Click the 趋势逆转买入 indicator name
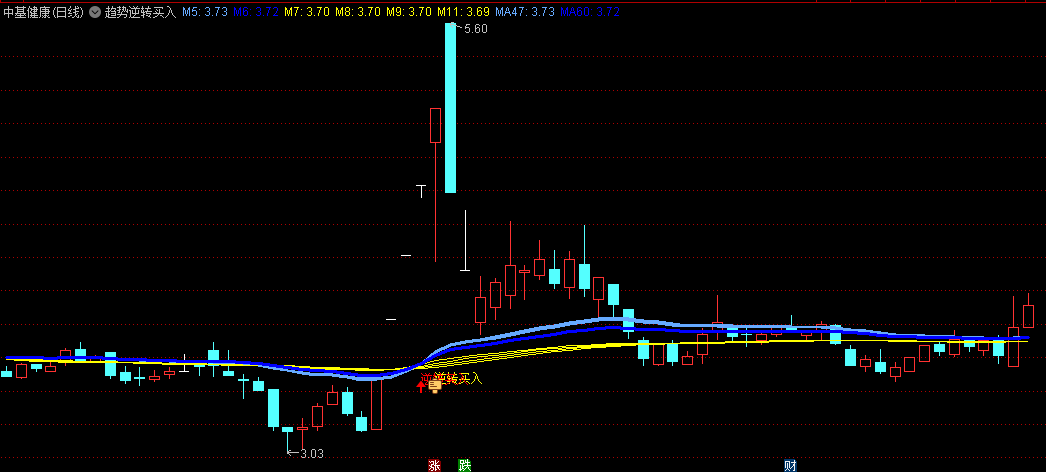The height and width of the screenshot is (472, 1046). click(140, 12)
